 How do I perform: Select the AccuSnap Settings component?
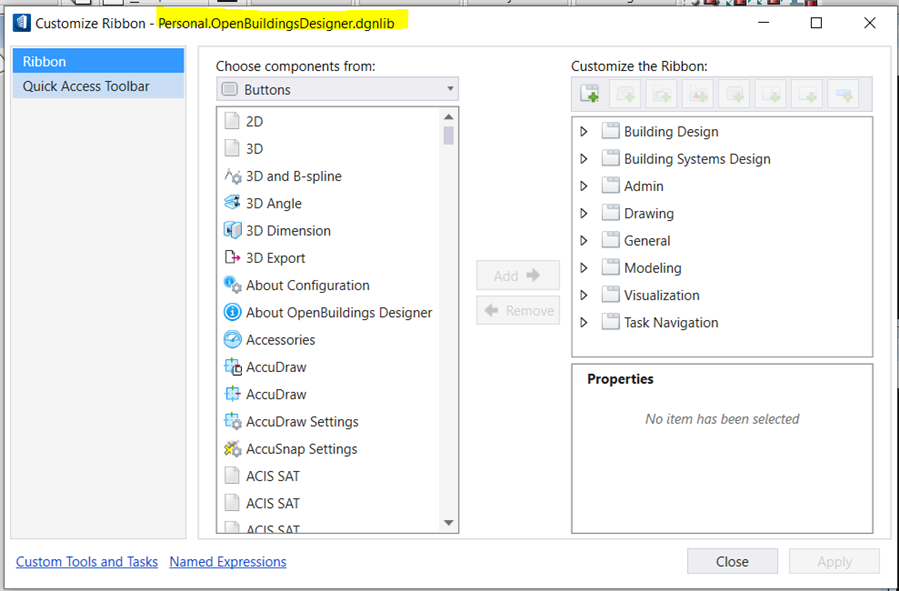pyautogui.click(x=291, y=449)
